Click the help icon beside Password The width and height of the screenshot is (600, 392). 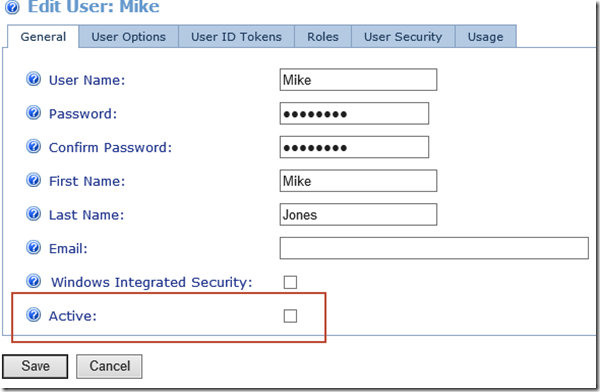[33, 113]
